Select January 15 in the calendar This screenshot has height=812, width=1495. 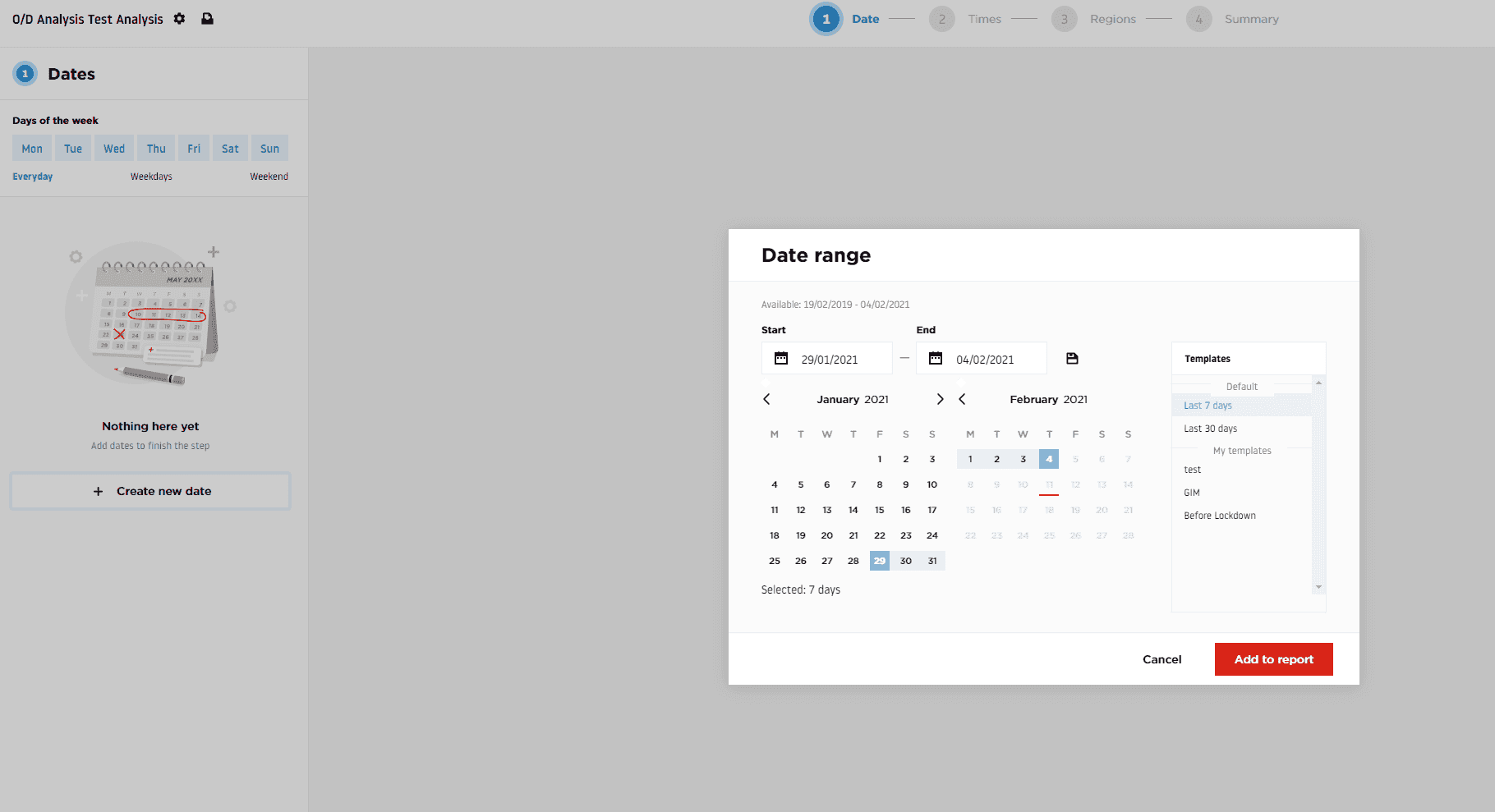click(879, 510)
